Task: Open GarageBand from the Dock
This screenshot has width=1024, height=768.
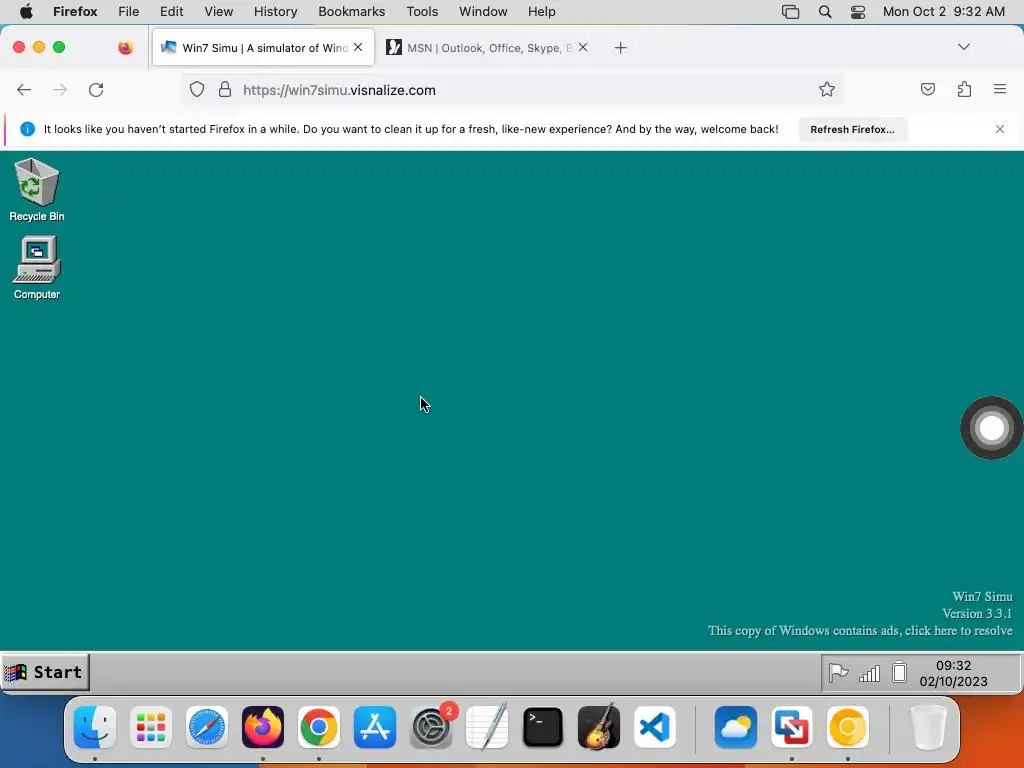Action: coord(599,726)
